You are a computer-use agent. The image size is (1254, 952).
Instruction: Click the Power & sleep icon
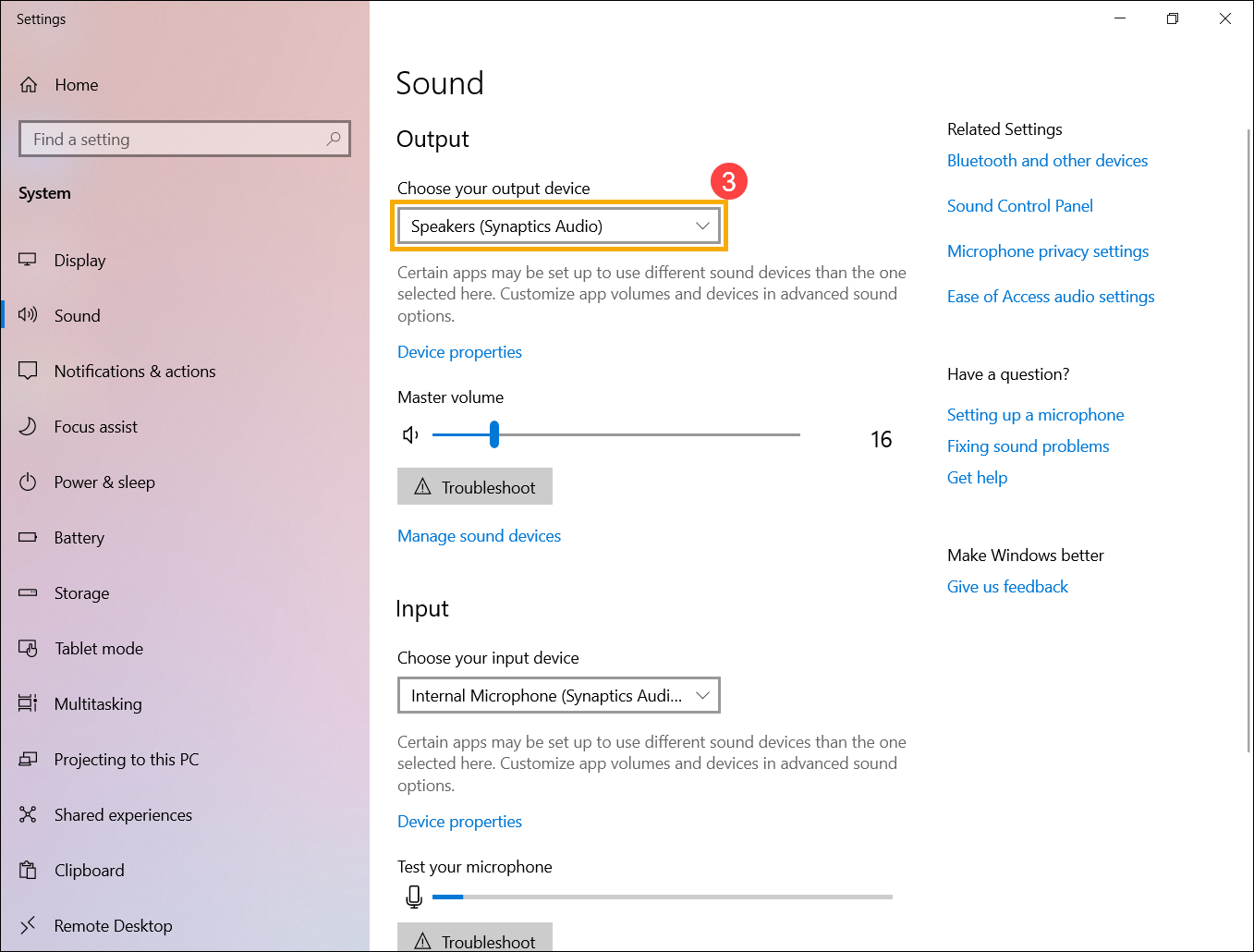[x=28, y=482]
